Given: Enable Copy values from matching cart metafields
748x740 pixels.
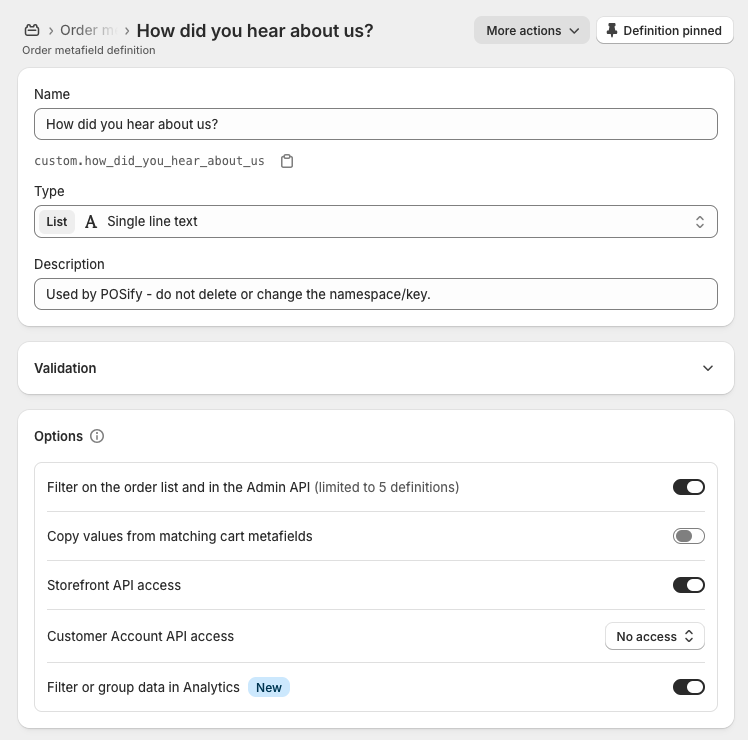Looking at the screenshot, I should 688,536.
